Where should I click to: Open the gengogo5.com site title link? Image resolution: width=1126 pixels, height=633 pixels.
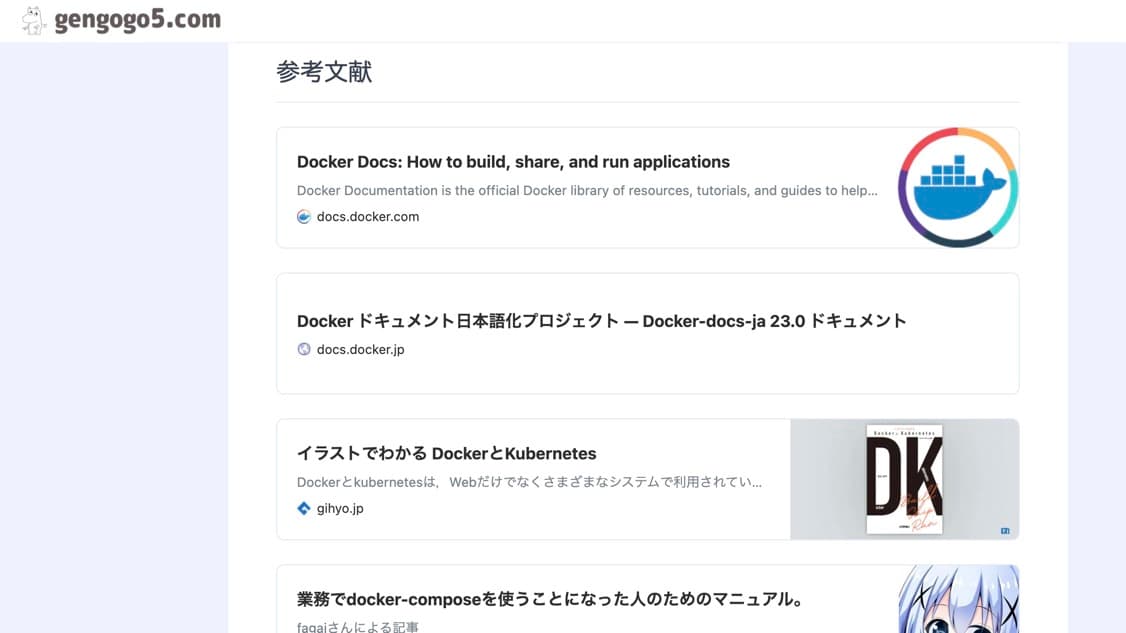[x=137, y=20]
